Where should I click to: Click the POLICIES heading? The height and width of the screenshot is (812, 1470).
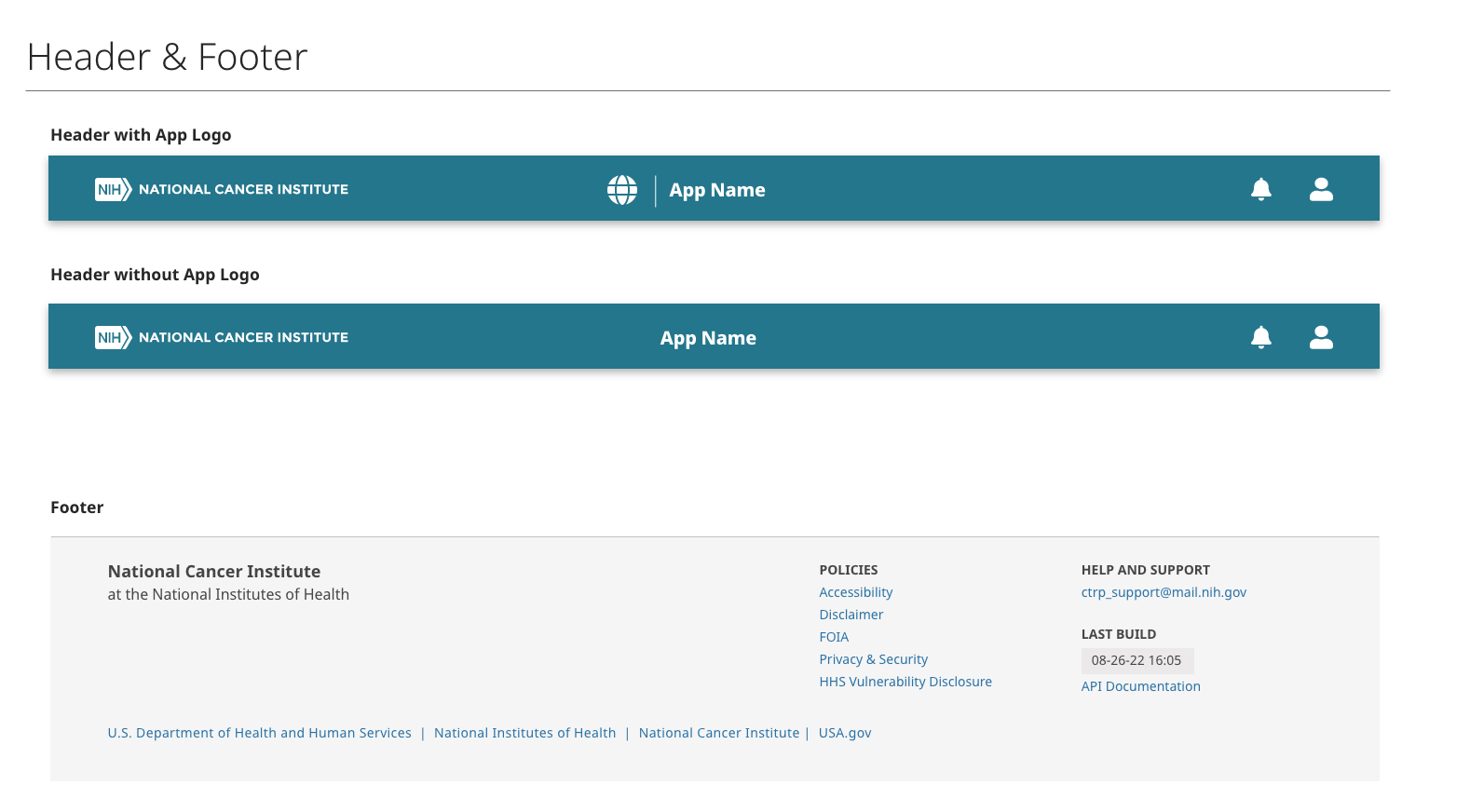tap(849, 570)
